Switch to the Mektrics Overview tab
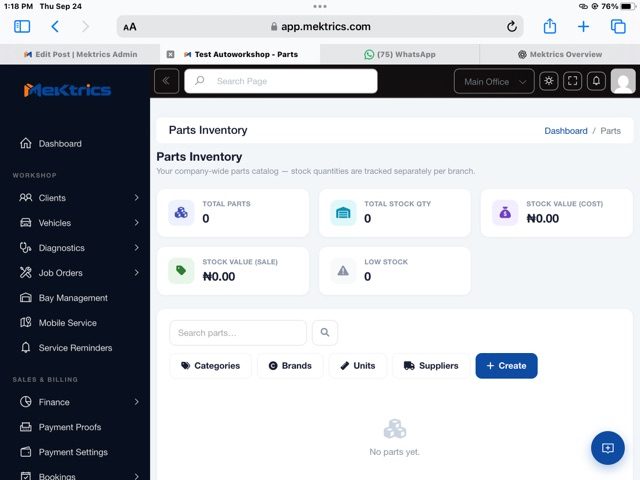The width and height of the screenshot is (640, 480). pos(560,54)
